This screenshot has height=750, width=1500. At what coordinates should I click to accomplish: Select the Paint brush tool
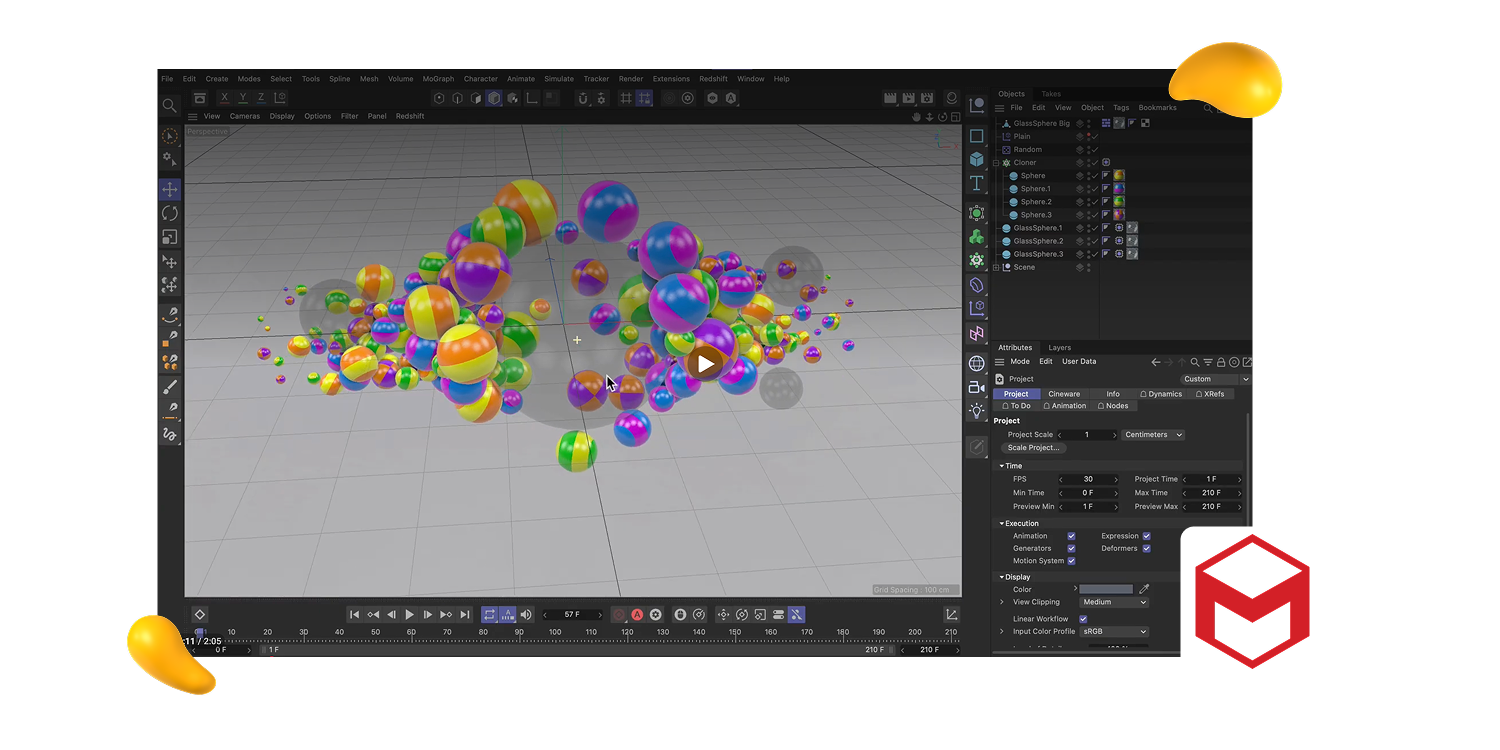click(x=169, y=387)
